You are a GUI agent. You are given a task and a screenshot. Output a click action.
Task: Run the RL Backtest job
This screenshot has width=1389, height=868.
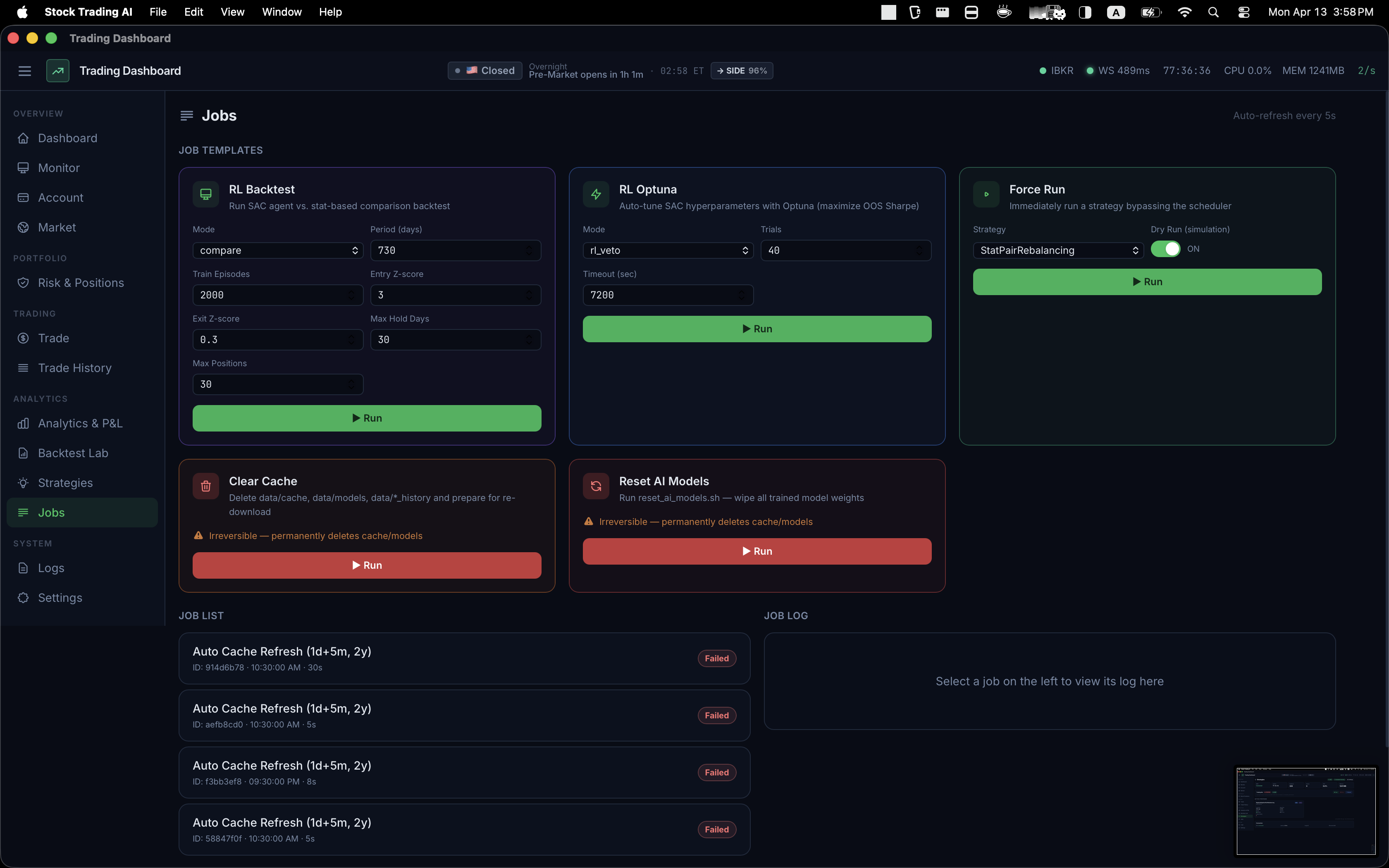pyautogui.click(x=366, y=418)
